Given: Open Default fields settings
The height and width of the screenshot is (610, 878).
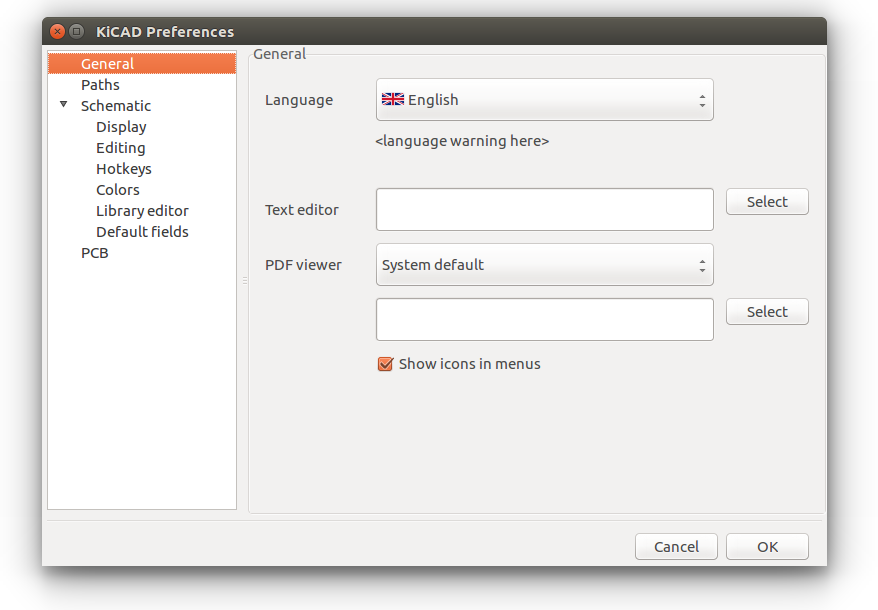Looking at the screenshot, I should 142,232.
